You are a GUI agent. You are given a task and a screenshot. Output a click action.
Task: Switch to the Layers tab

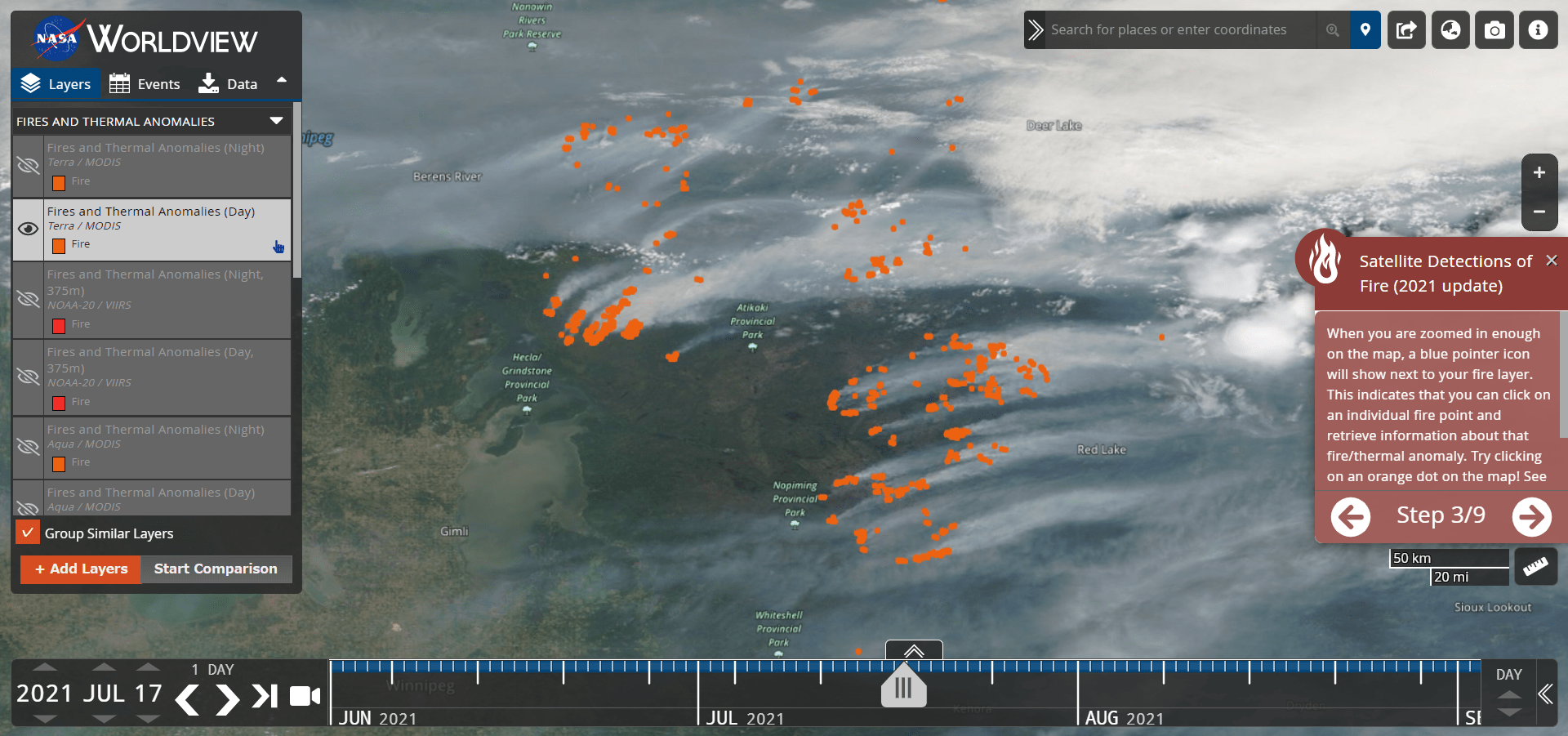(x=56, y=83)
